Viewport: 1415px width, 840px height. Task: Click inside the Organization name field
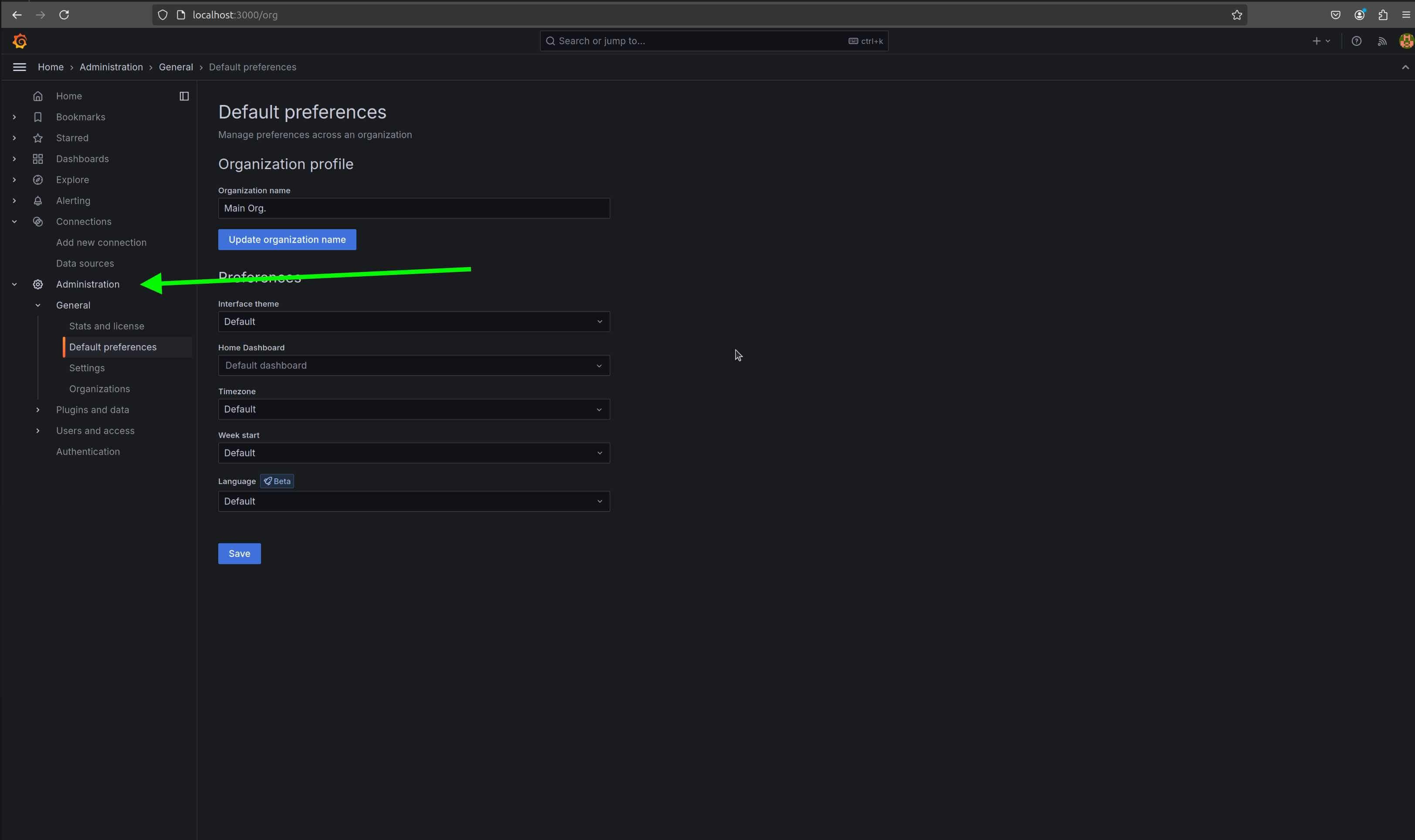click(413, 208)
